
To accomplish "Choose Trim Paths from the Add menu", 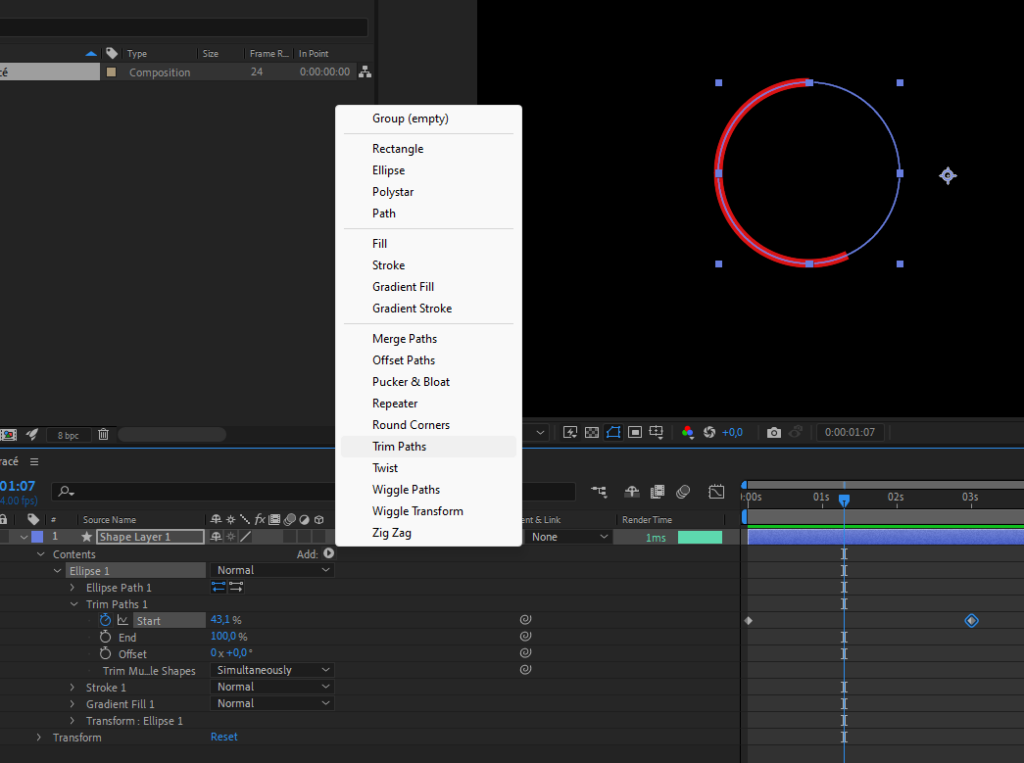I will coord(399,447).
